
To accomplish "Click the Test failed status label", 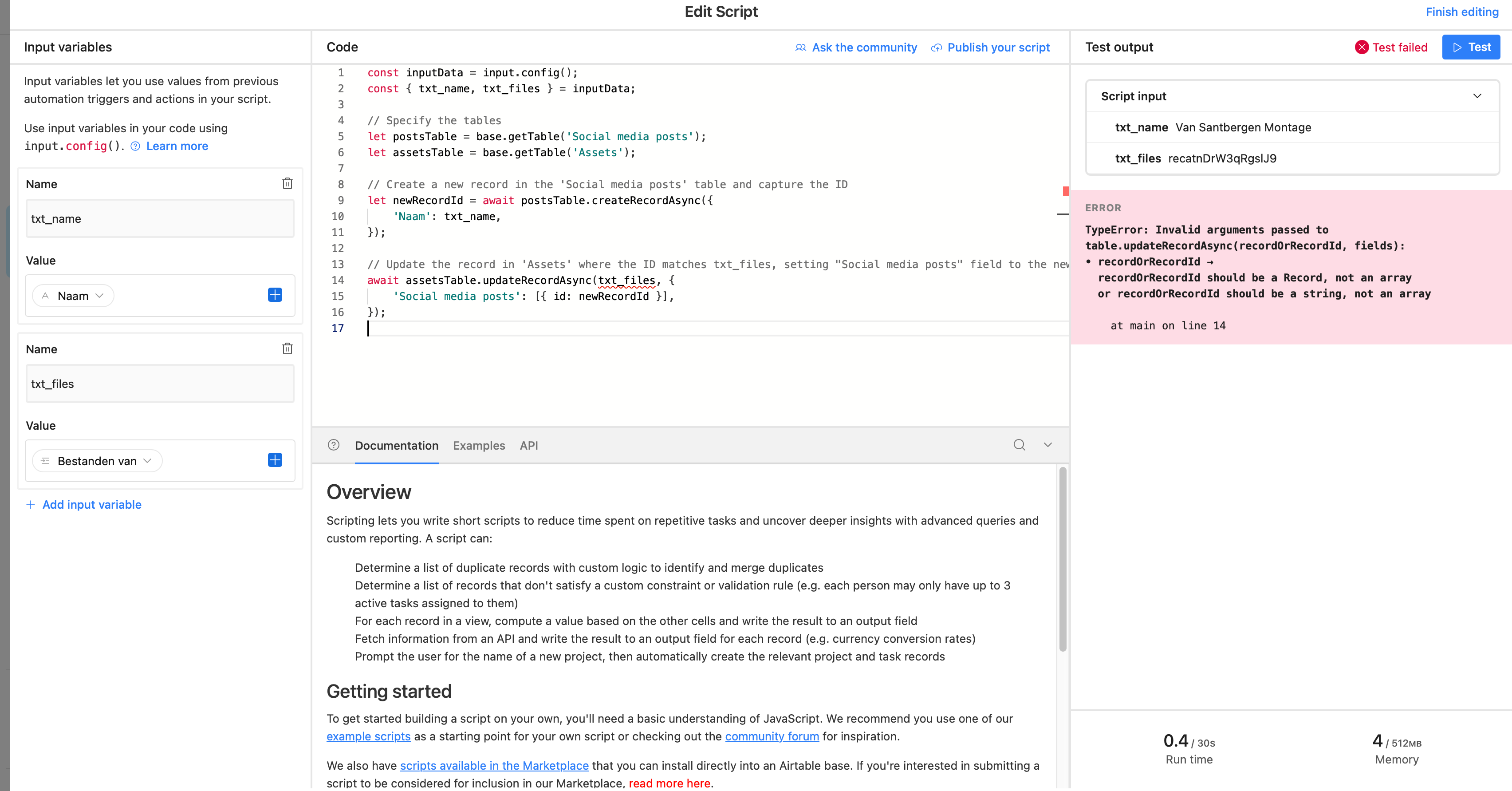I will point(1399,47).
